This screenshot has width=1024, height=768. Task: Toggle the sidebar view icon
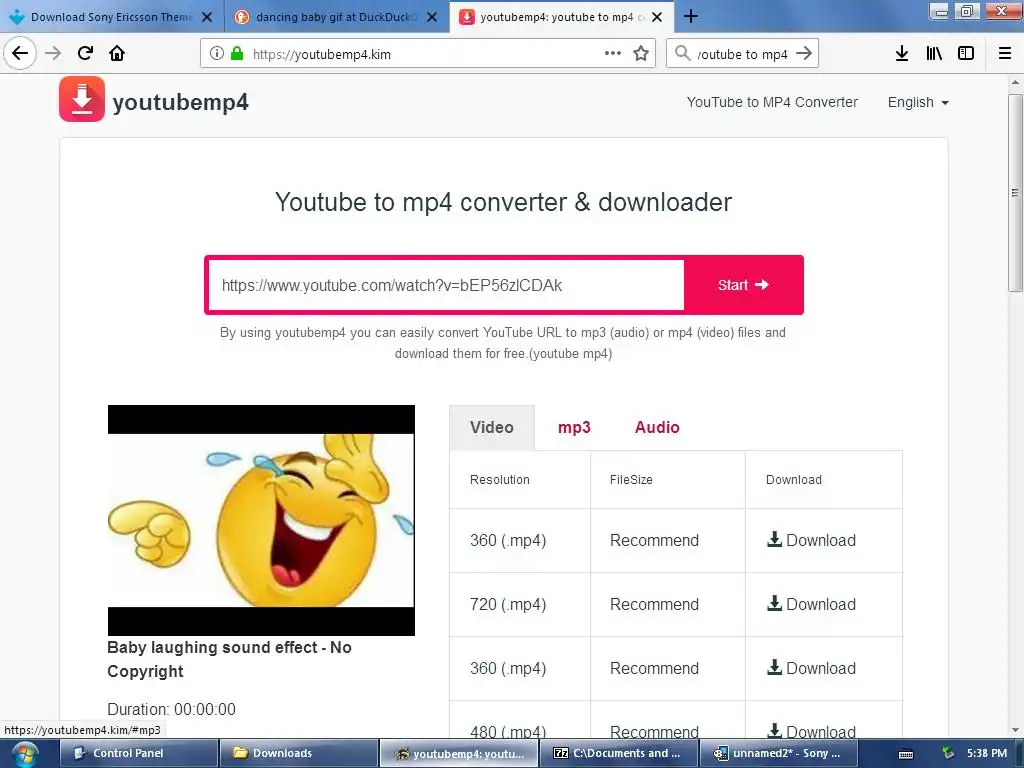pos(966,54)
